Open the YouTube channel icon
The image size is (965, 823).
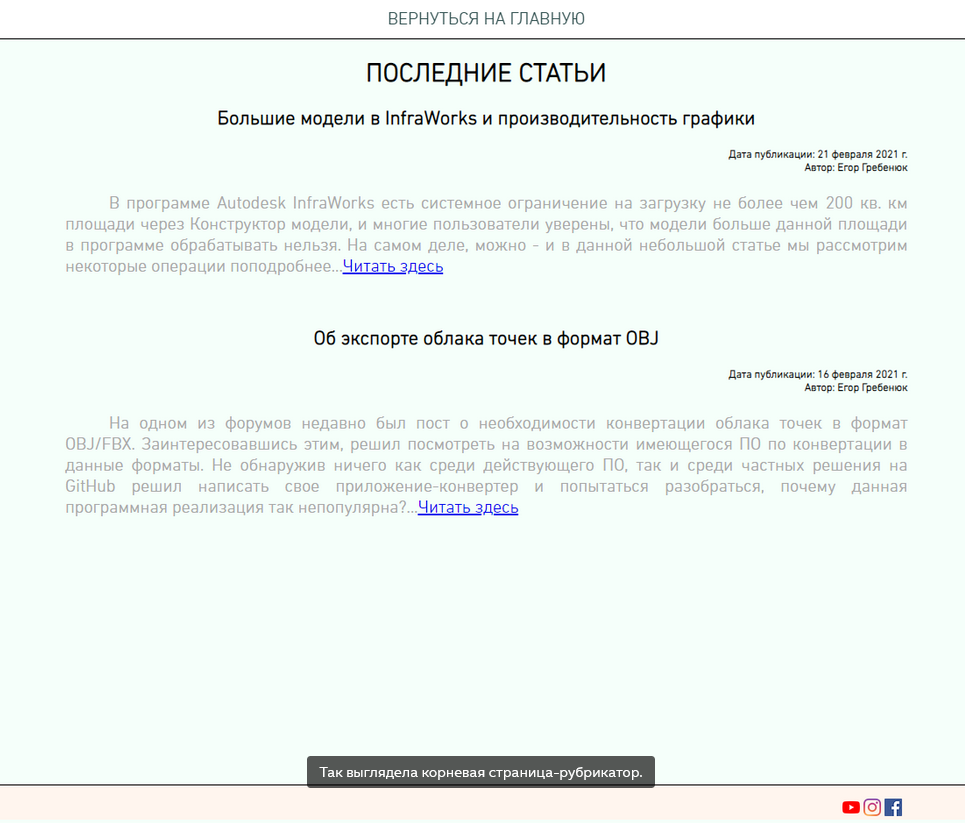[x=851, y=807]
